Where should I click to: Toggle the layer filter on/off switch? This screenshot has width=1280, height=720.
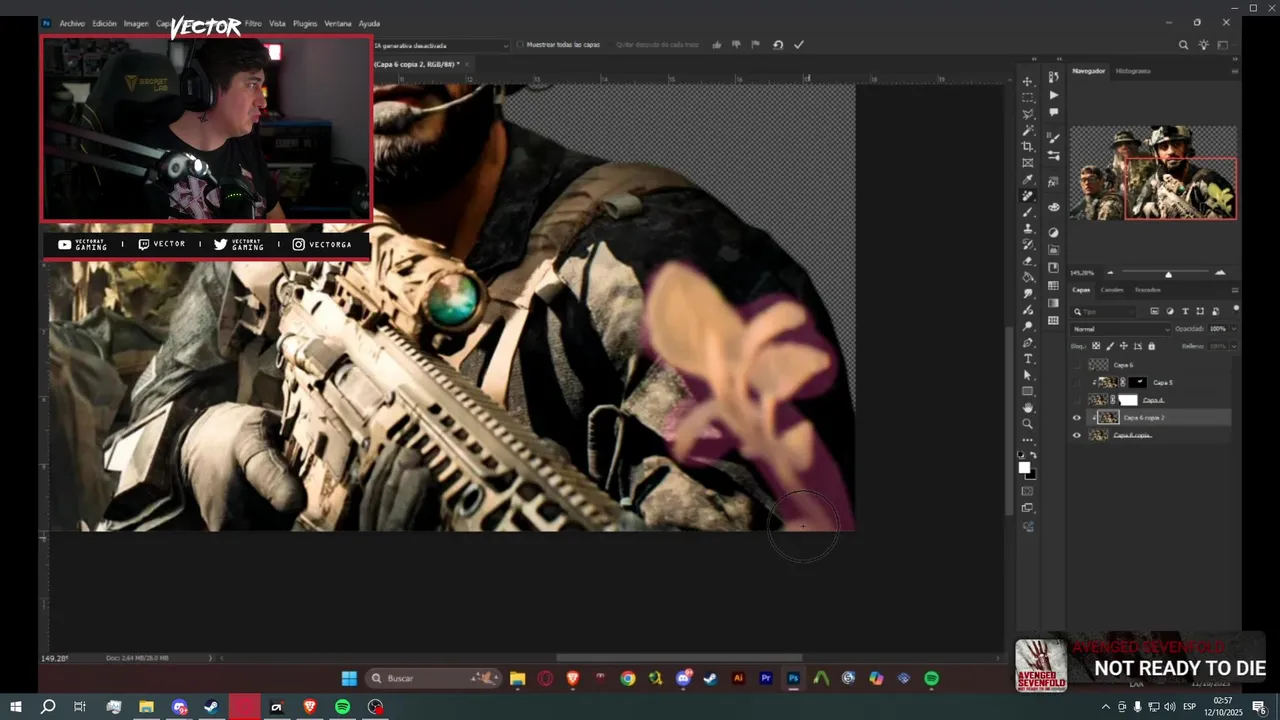click(1236, 309)
